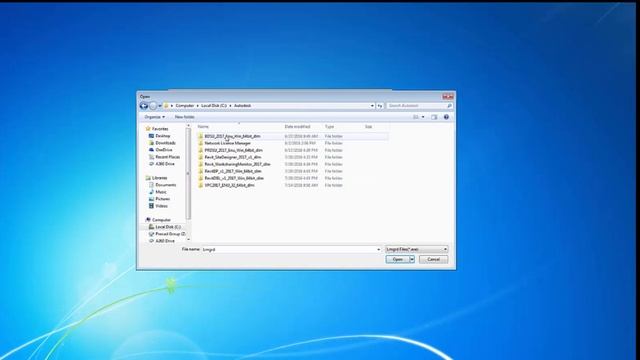This screenshot has height=360, width=640.
Task: Select the PRDSU_2017 folder row
Action: click(292, 150)
